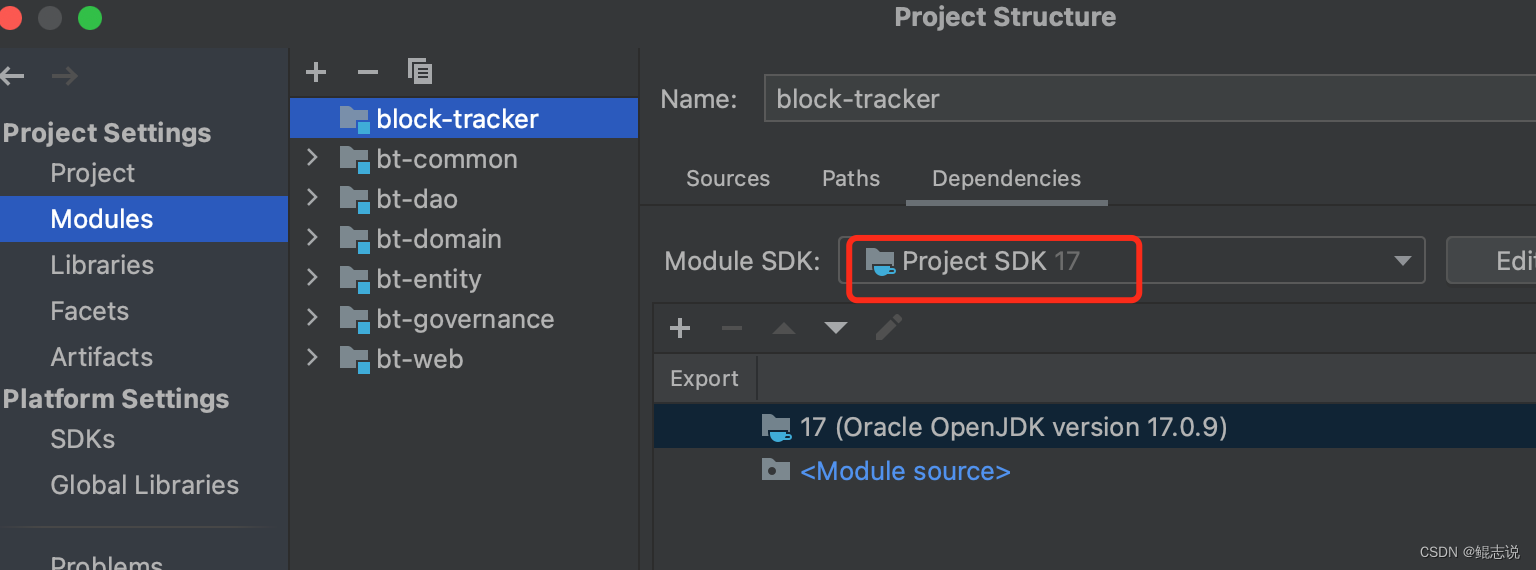Click the block-tracker module folder icon
The image size is (1536, 570).
pyautogui.click(x=354, y=119)
